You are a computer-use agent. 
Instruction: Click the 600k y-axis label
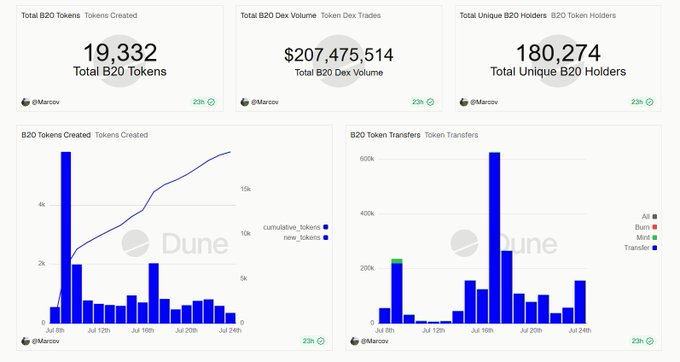tap(367, 159)
